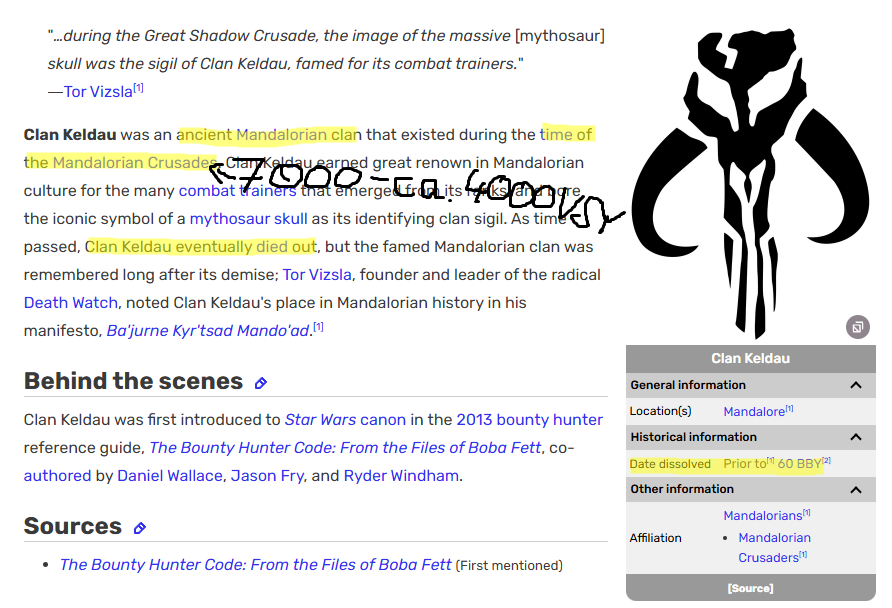Collapse the General information section
The image size is (892, 608).
pyautogui.click(x=856, y=385)
